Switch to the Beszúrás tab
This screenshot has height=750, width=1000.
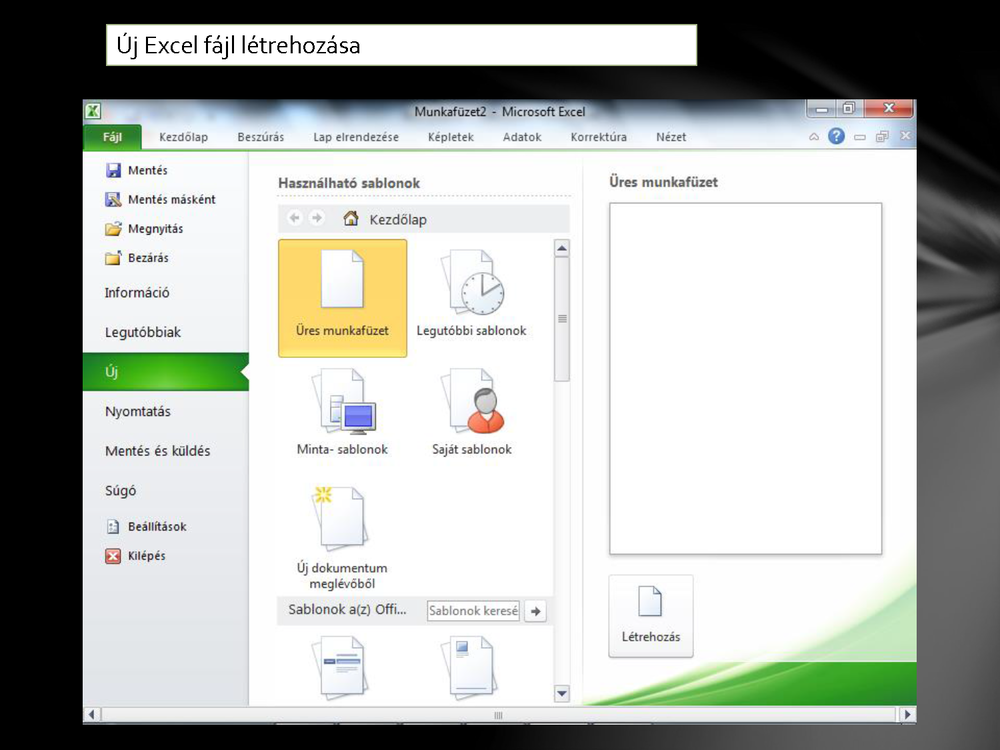(x=261, y=137)
